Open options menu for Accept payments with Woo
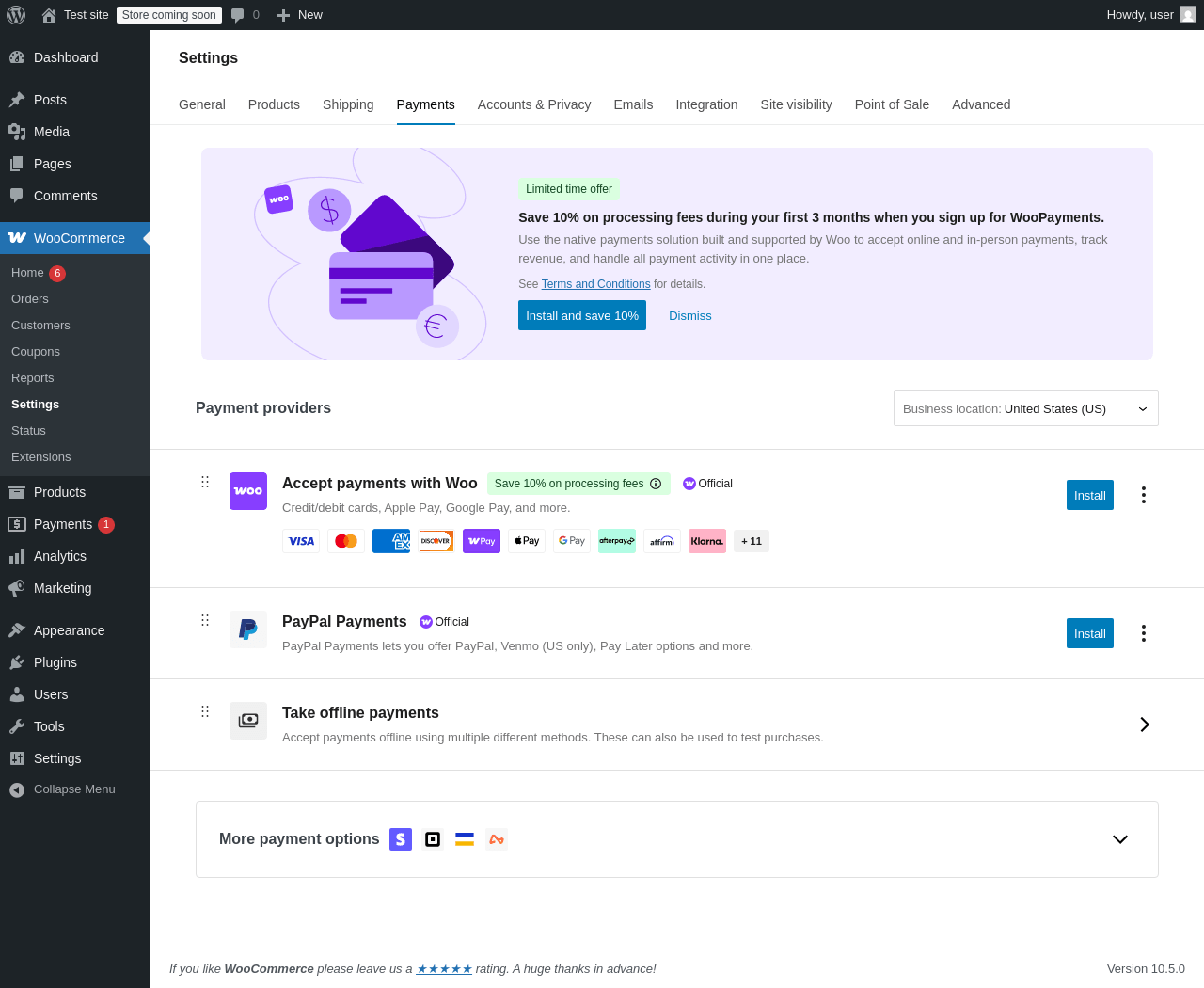 click(1144, 495)
